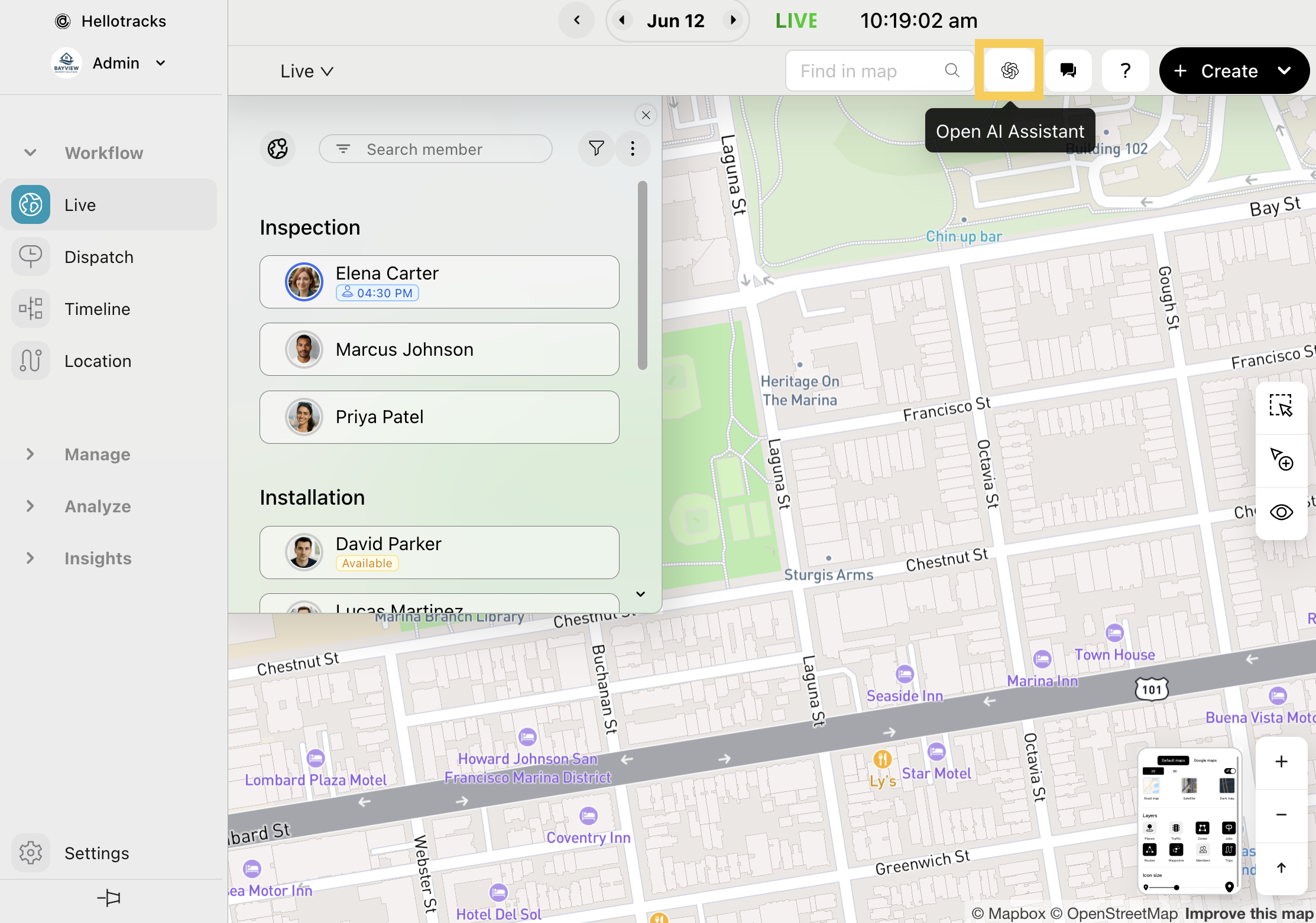Select member Priya Patel

439,417
